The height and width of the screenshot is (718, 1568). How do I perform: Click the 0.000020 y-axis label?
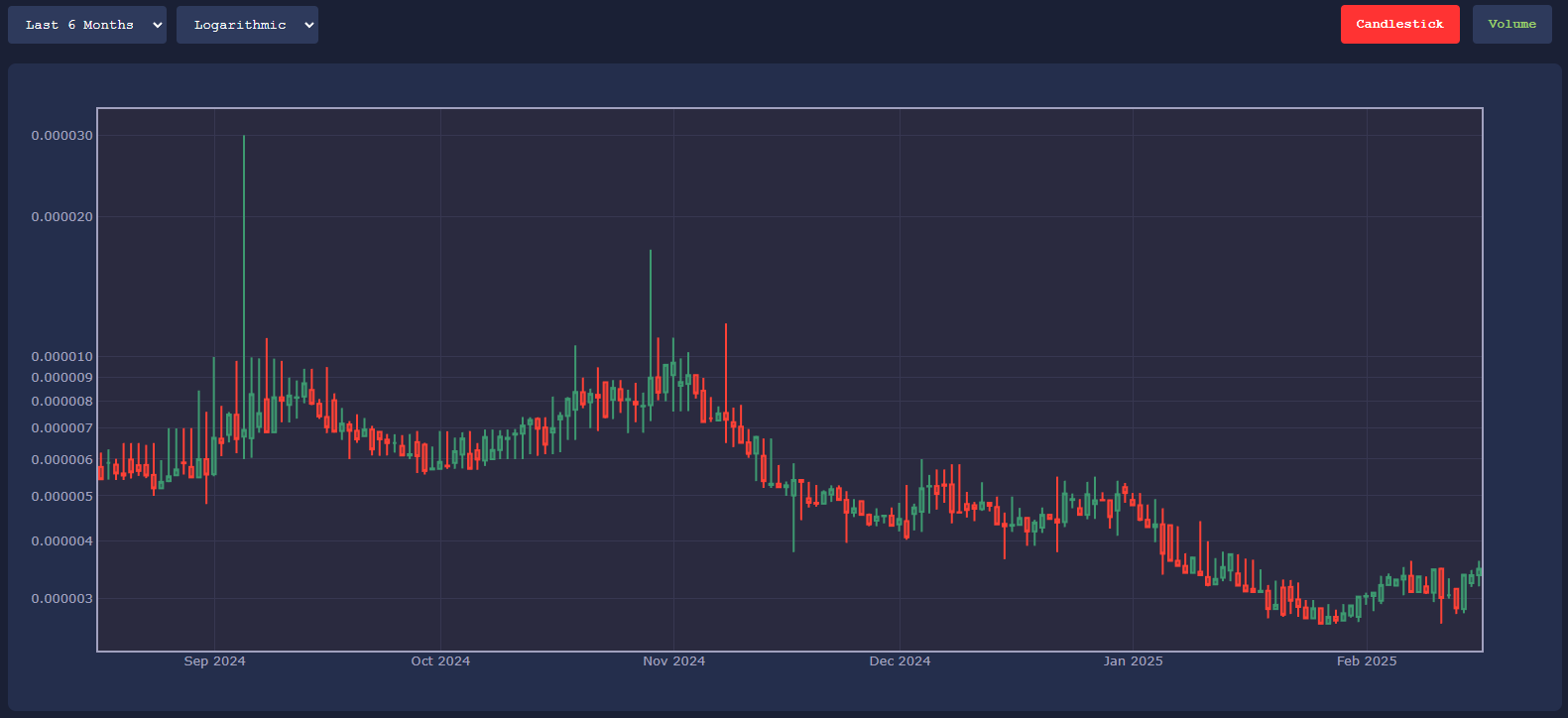[x=62, y=217]
